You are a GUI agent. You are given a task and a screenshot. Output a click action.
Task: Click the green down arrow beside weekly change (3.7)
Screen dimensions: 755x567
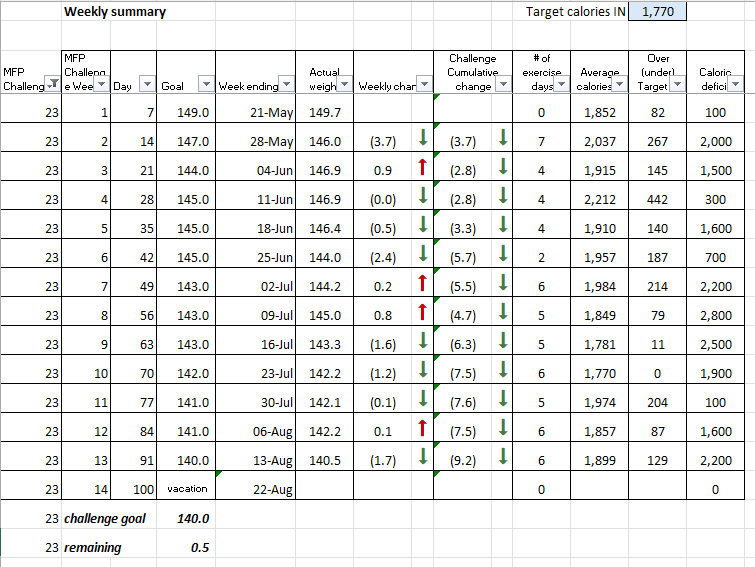point(423,137)
